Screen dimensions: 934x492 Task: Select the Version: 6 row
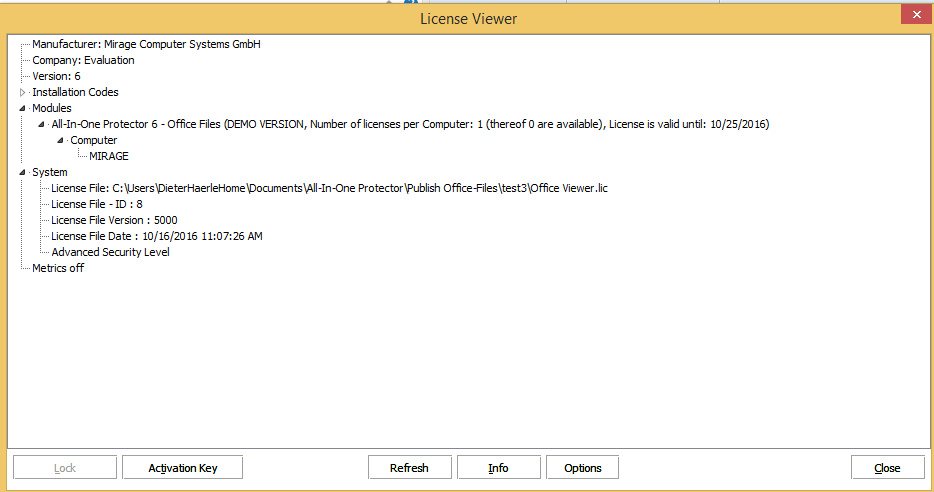[56, 76]
